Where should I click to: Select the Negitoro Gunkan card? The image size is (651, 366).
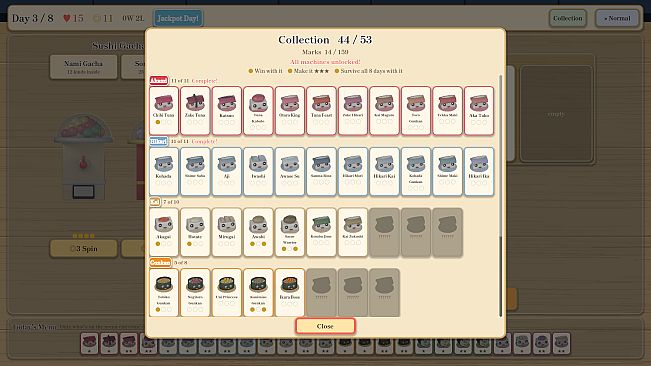click(x=195, y=293)
